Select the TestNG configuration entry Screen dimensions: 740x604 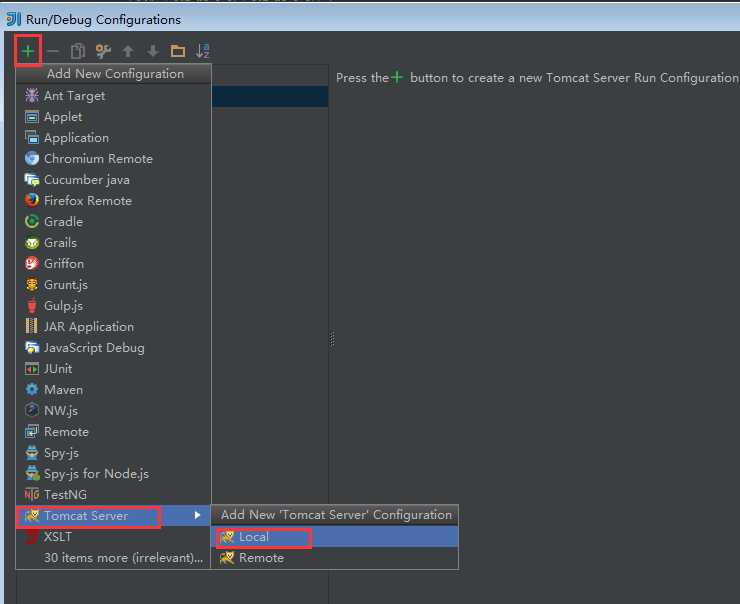[113, 495]
